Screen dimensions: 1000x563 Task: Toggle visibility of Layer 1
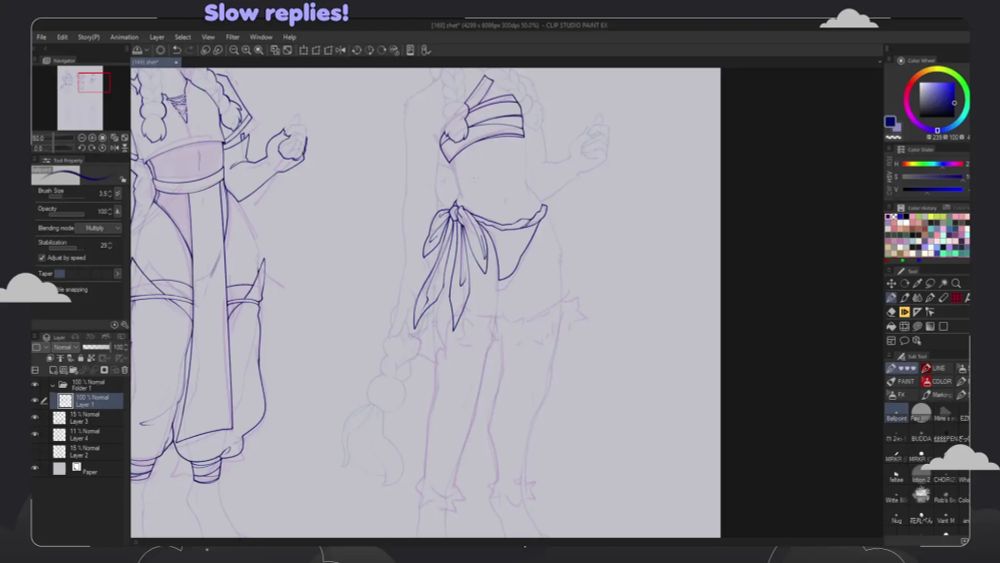pyautogui.click(x=35, y=400)
